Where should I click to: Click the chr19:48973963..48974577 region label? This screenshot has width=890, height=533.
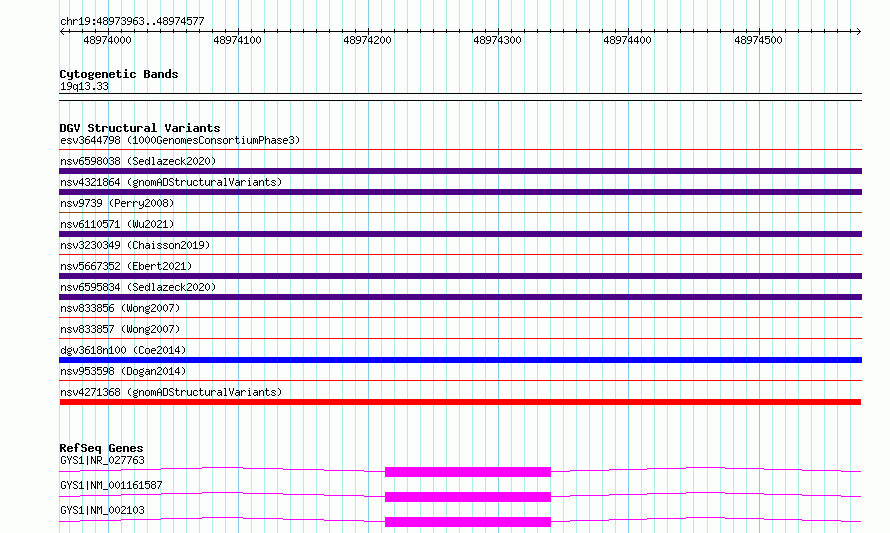[x=132, y=21]
